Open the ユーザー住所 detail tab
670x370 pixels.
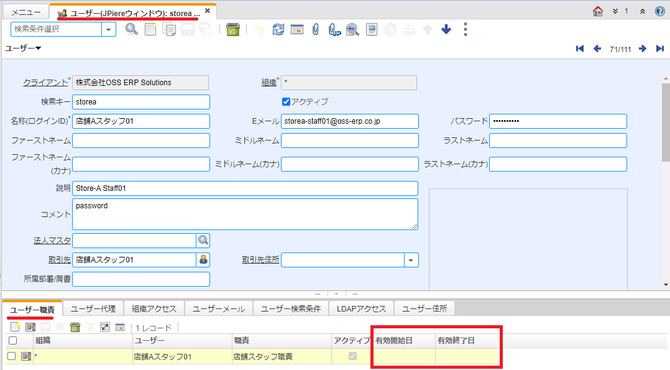point(424,308)
